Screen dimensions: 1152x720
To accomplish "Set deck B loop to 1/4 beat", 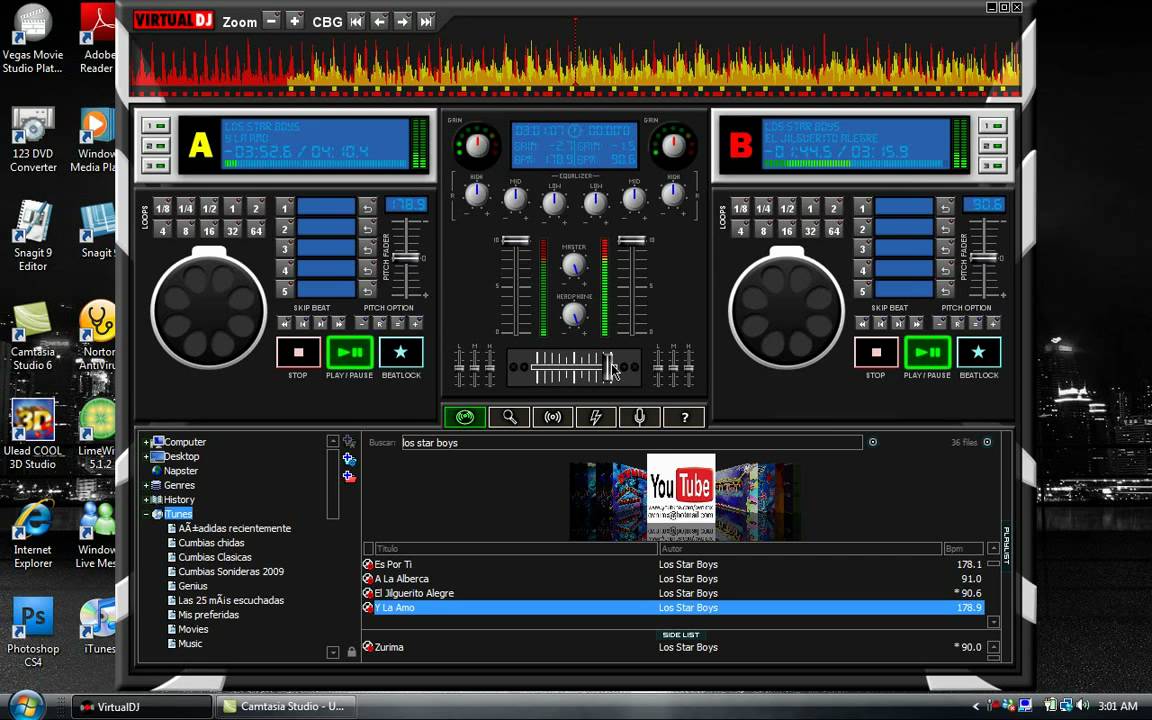I will [x=763, y=209].
